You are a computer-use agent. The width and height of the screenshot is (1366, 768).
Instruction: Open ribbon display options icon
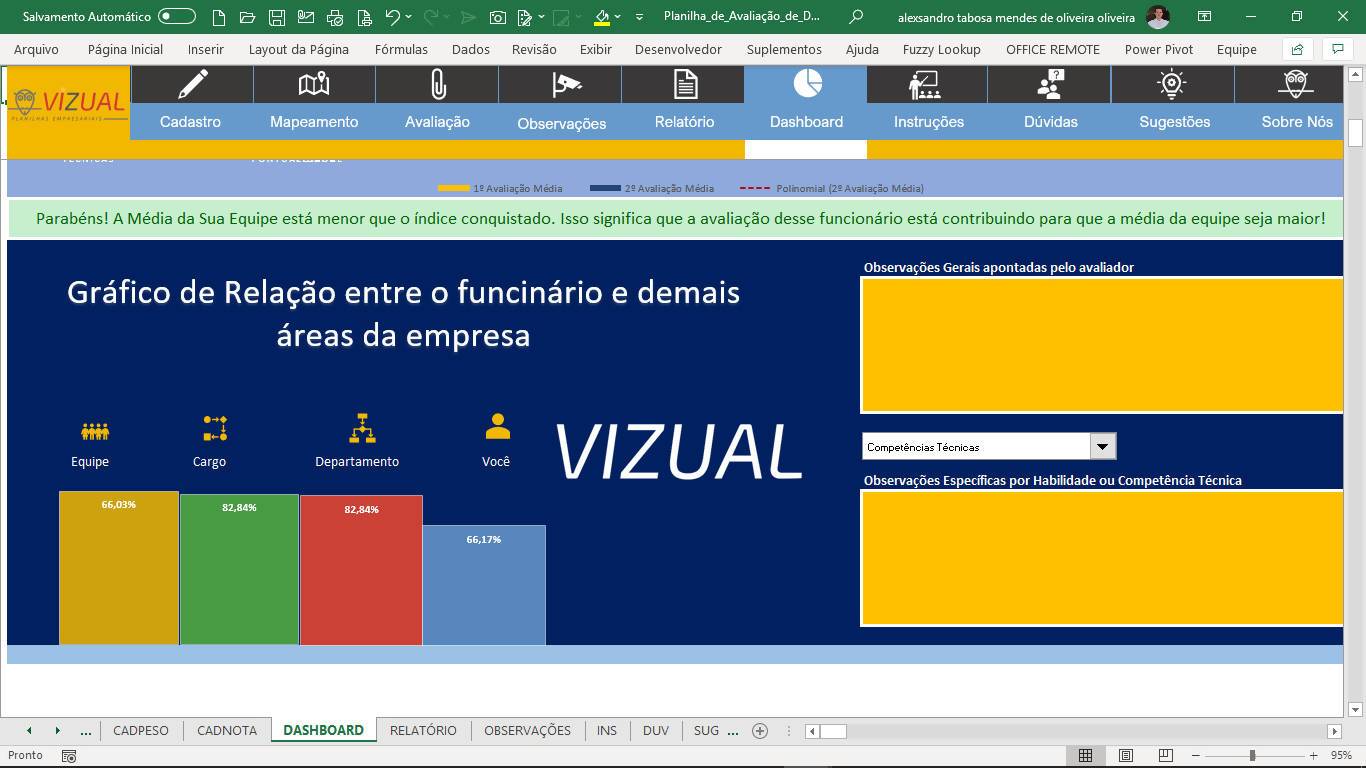click(1204, 17)
